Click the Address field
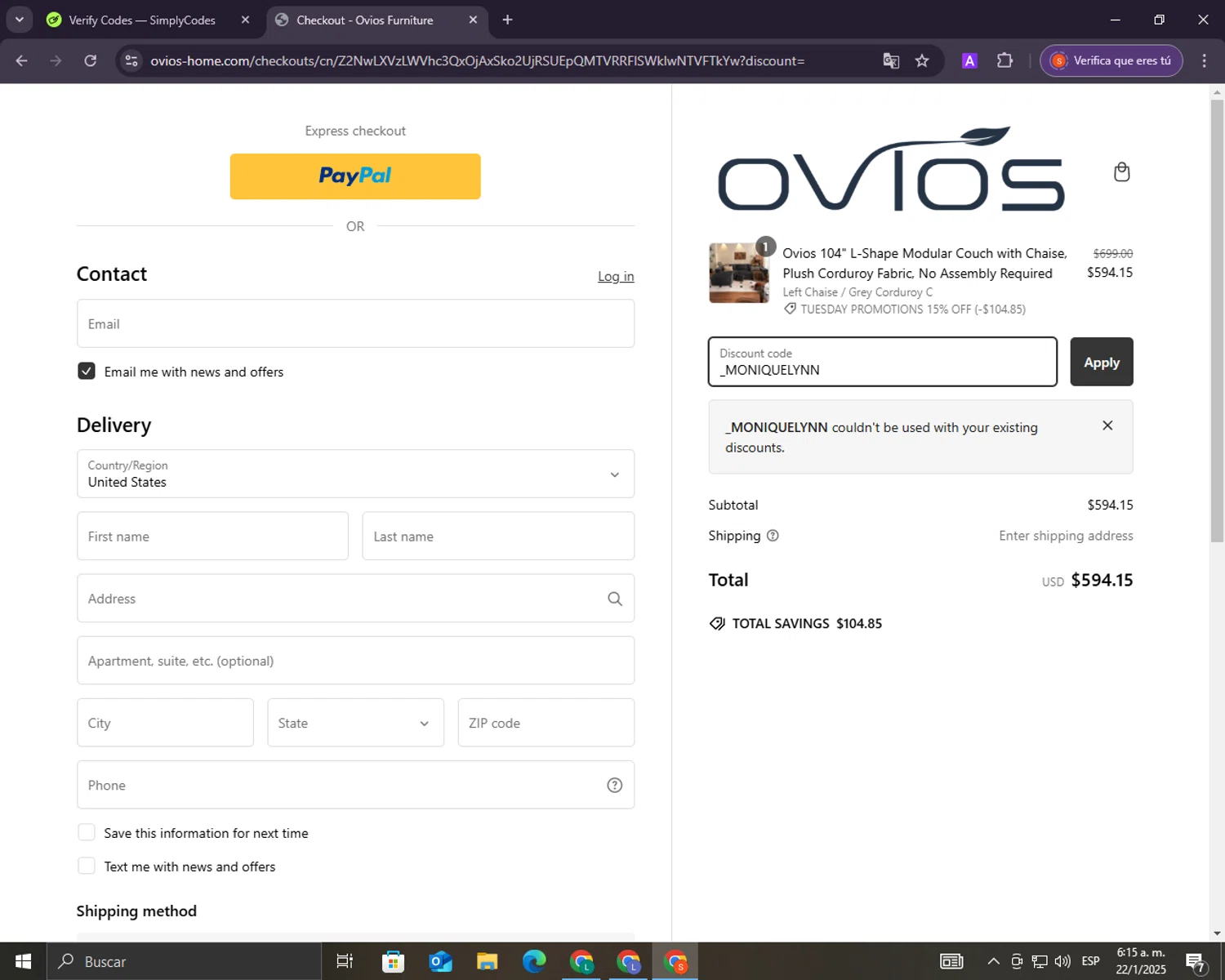Screen dimensions: 1225x980 (x=355, y=598)
